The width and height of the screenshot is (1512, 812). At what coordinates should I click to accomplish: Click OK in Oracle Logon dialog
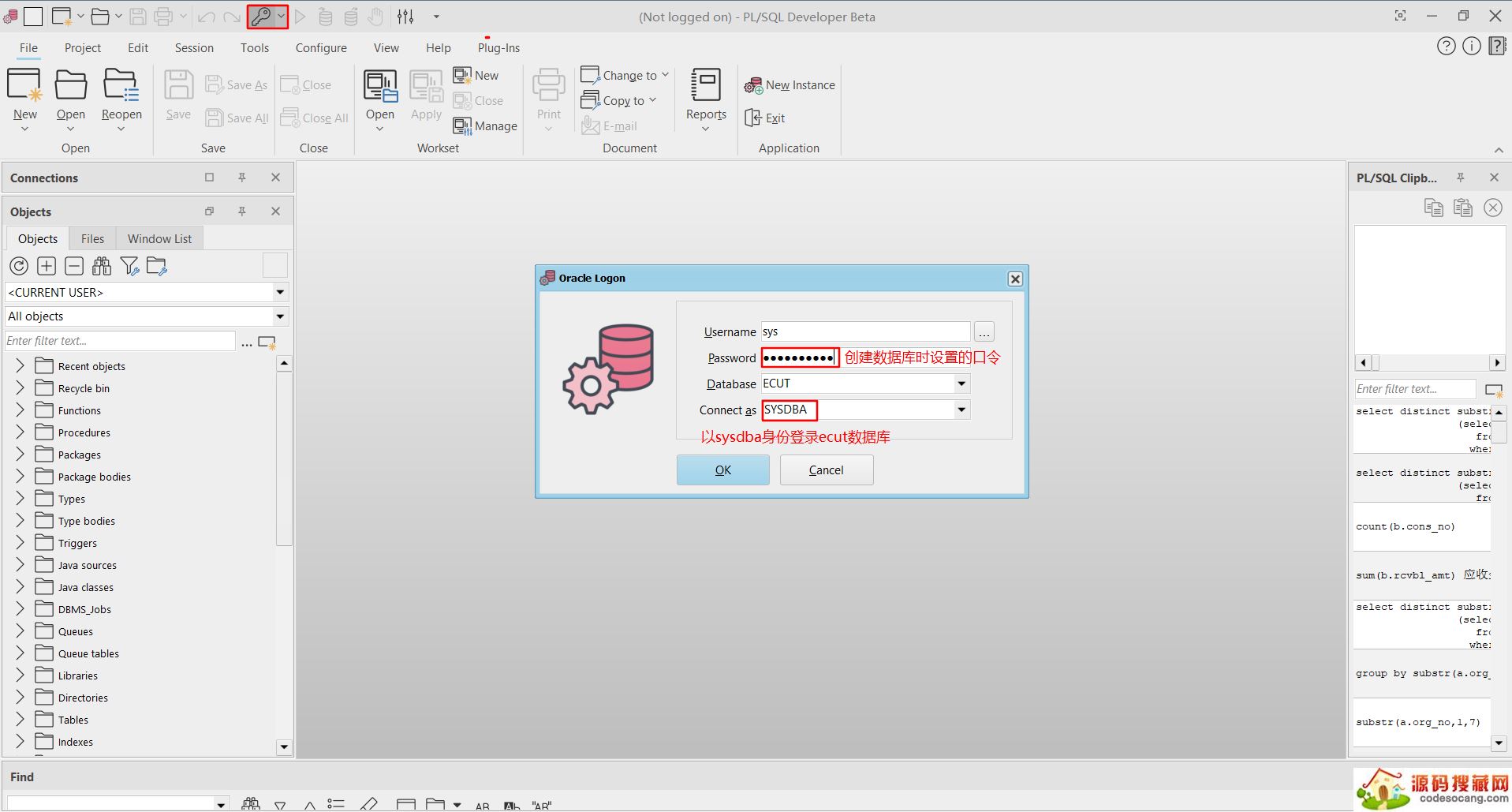pos(722,470)
